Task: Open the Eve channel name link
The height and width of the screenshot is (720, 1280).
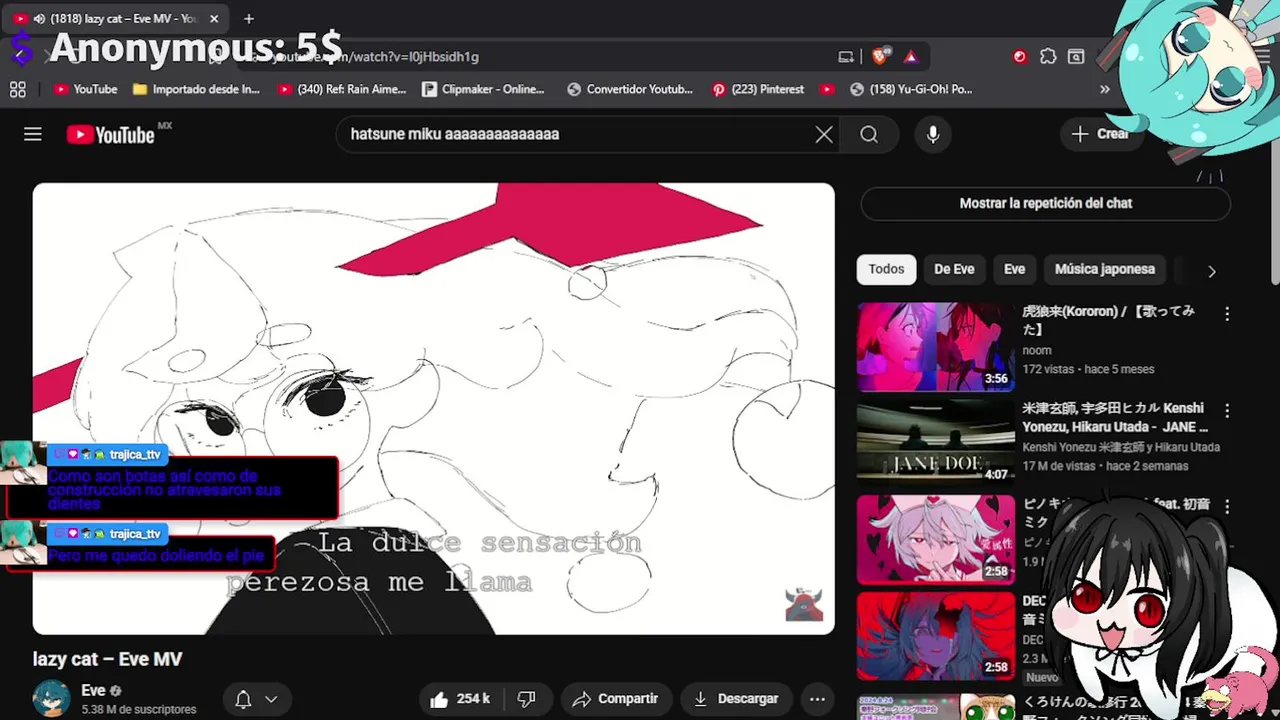Action: 93,691
